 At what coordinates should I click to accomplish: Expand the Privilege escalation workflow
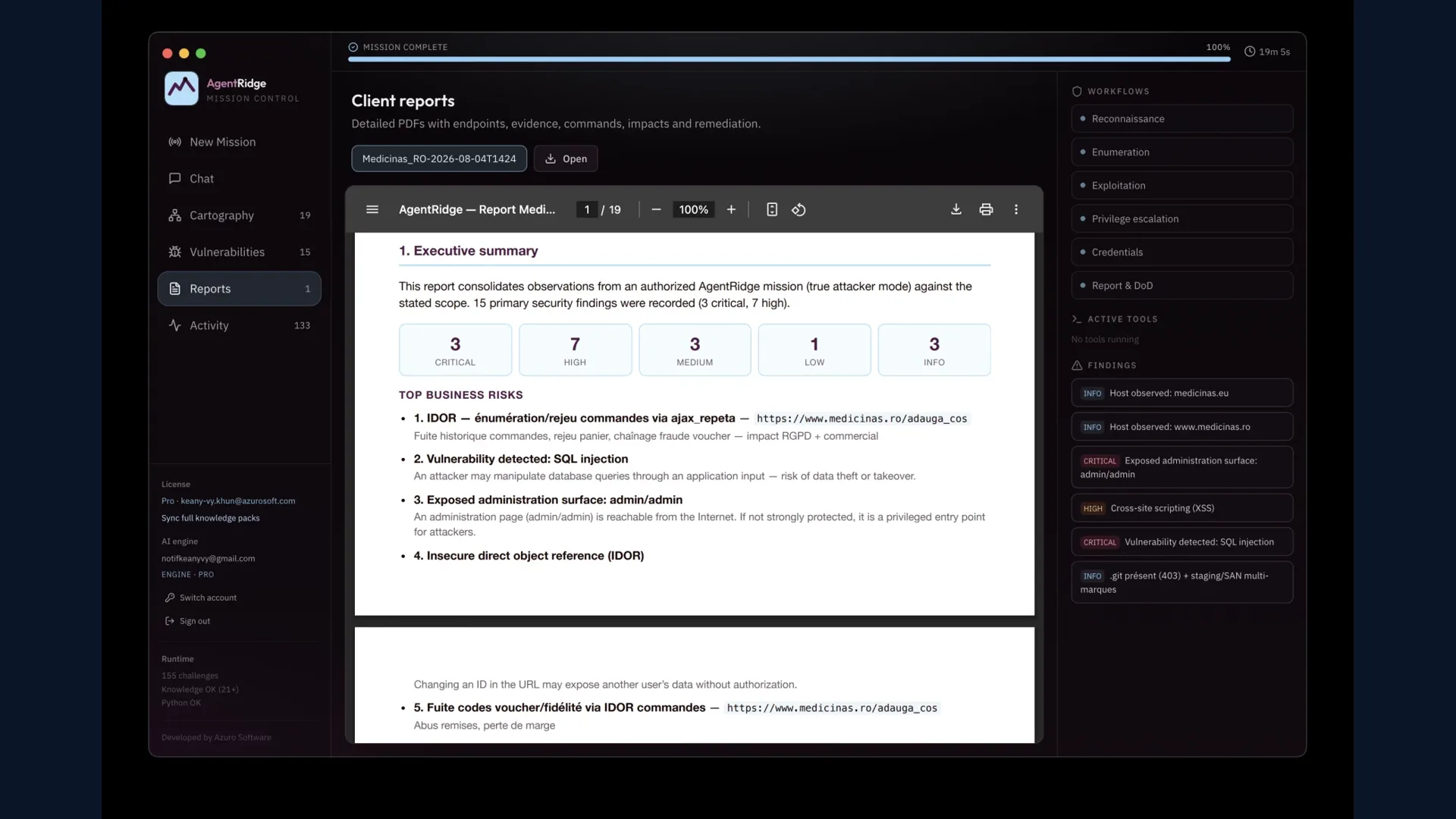tap(1181, 219)
